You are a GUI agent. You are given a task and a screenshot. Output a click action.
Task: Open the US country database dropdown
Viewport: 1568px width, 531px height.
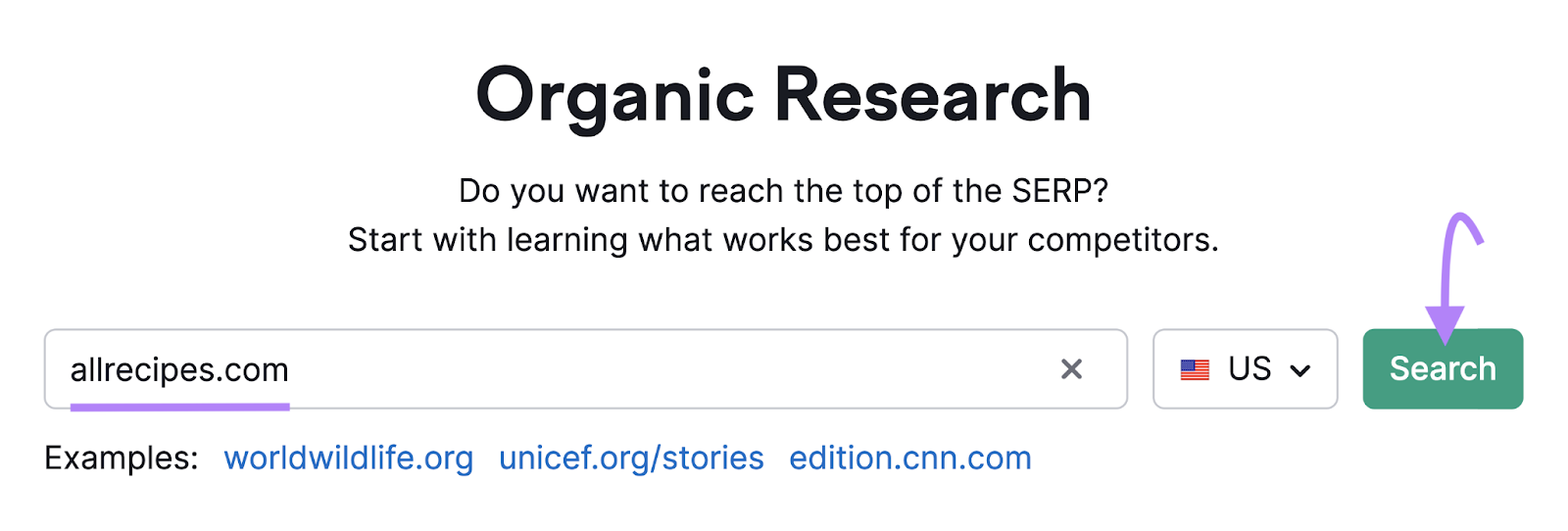point(1245,369)
